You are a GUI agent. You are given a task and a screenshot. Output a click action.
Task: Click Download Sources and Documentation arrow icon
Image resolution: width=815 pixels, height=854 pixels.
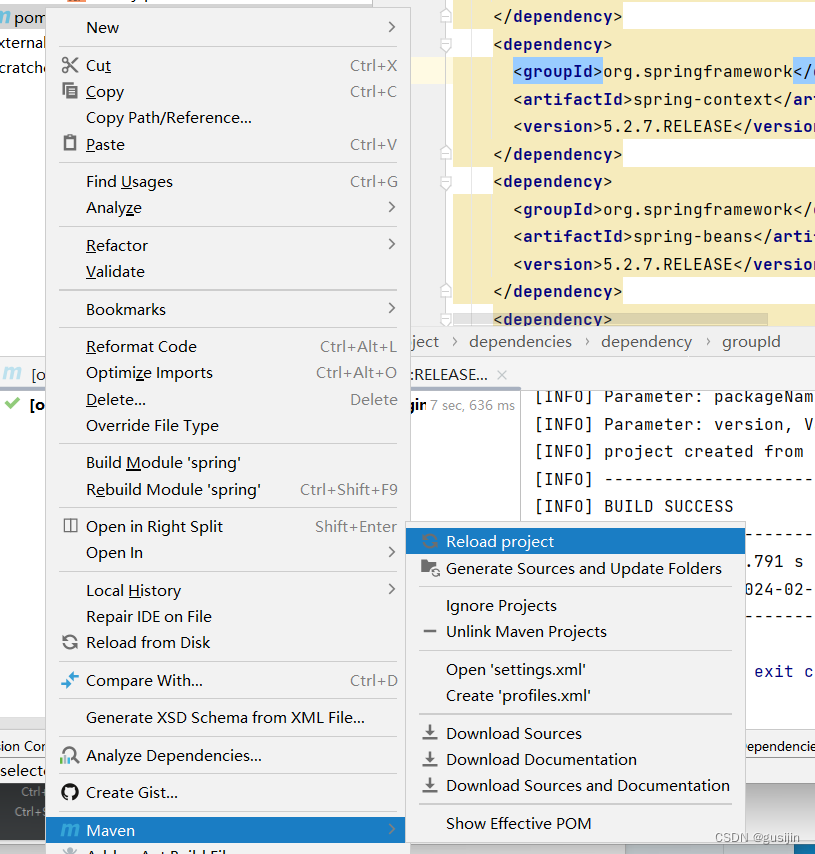tap(430, 785)
